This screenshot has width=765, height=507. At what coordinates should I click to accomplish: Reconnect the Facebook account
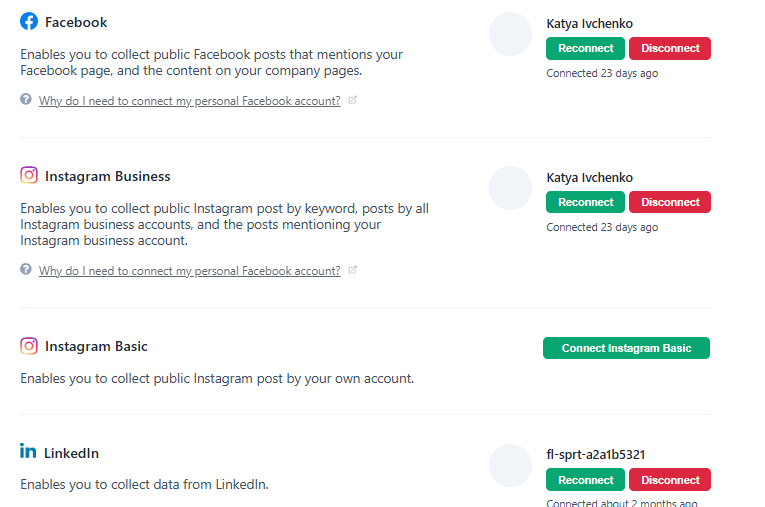585,48
